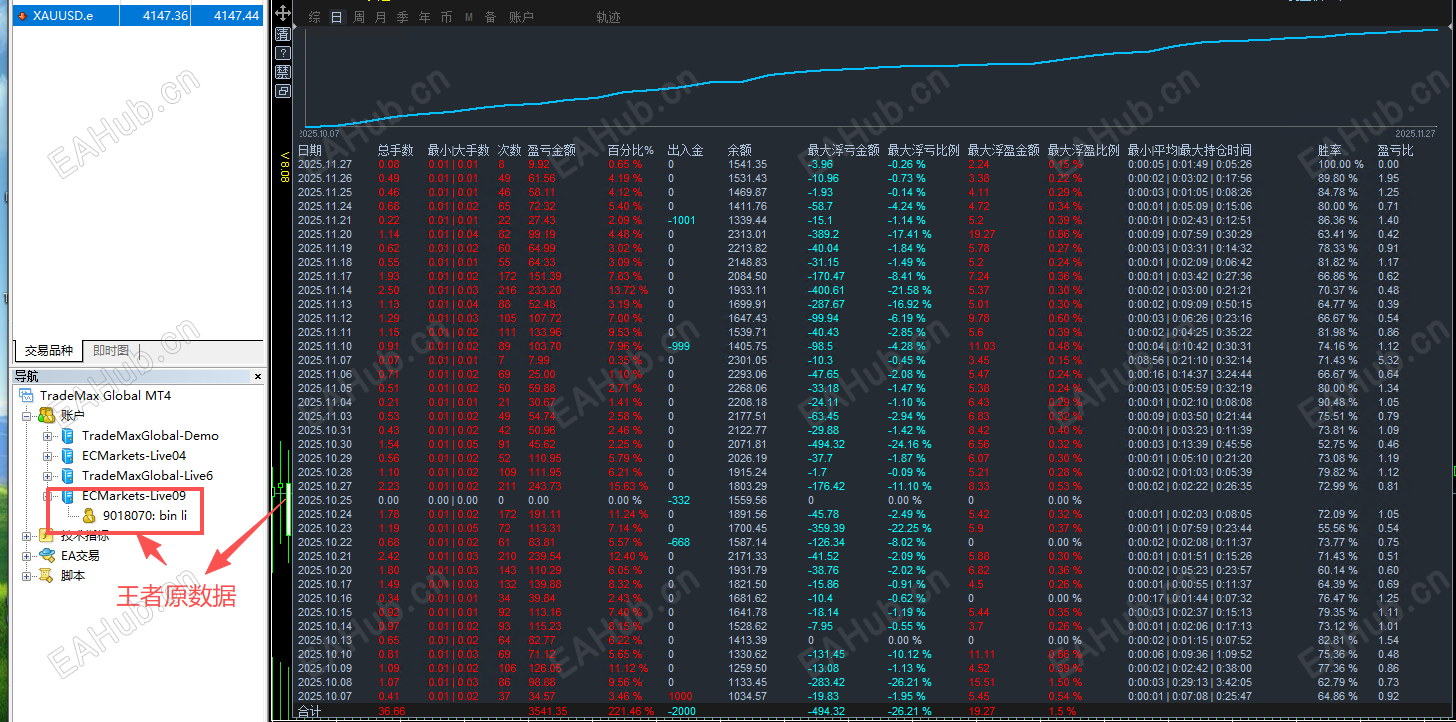The image size is (1456, 722).
Task: Select the 备 notes tab
Action: pyautogui.click(x=490, y=17)
